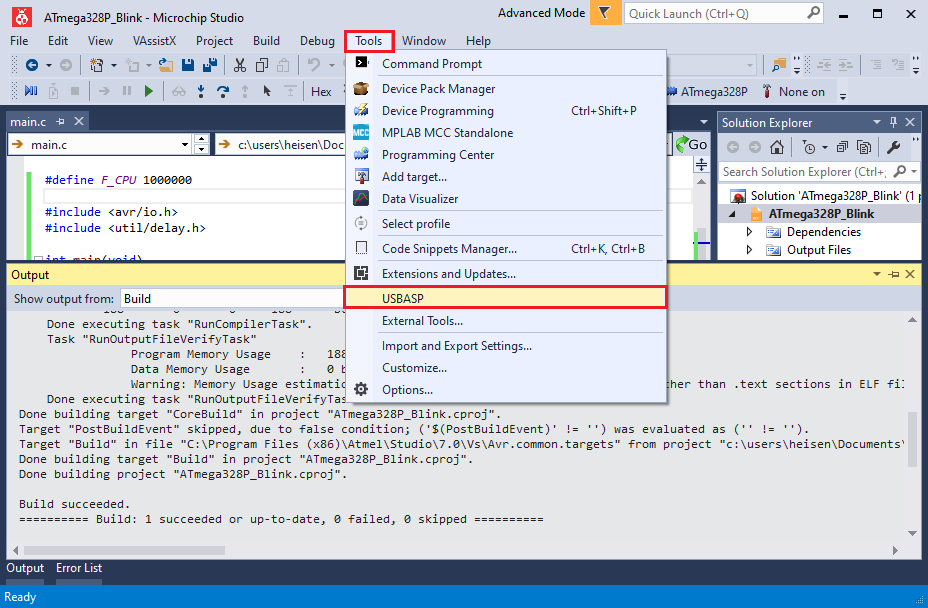Click the Solution Explorer Home icon
Viewport: 928px width, 608px height.
(777, 147)
